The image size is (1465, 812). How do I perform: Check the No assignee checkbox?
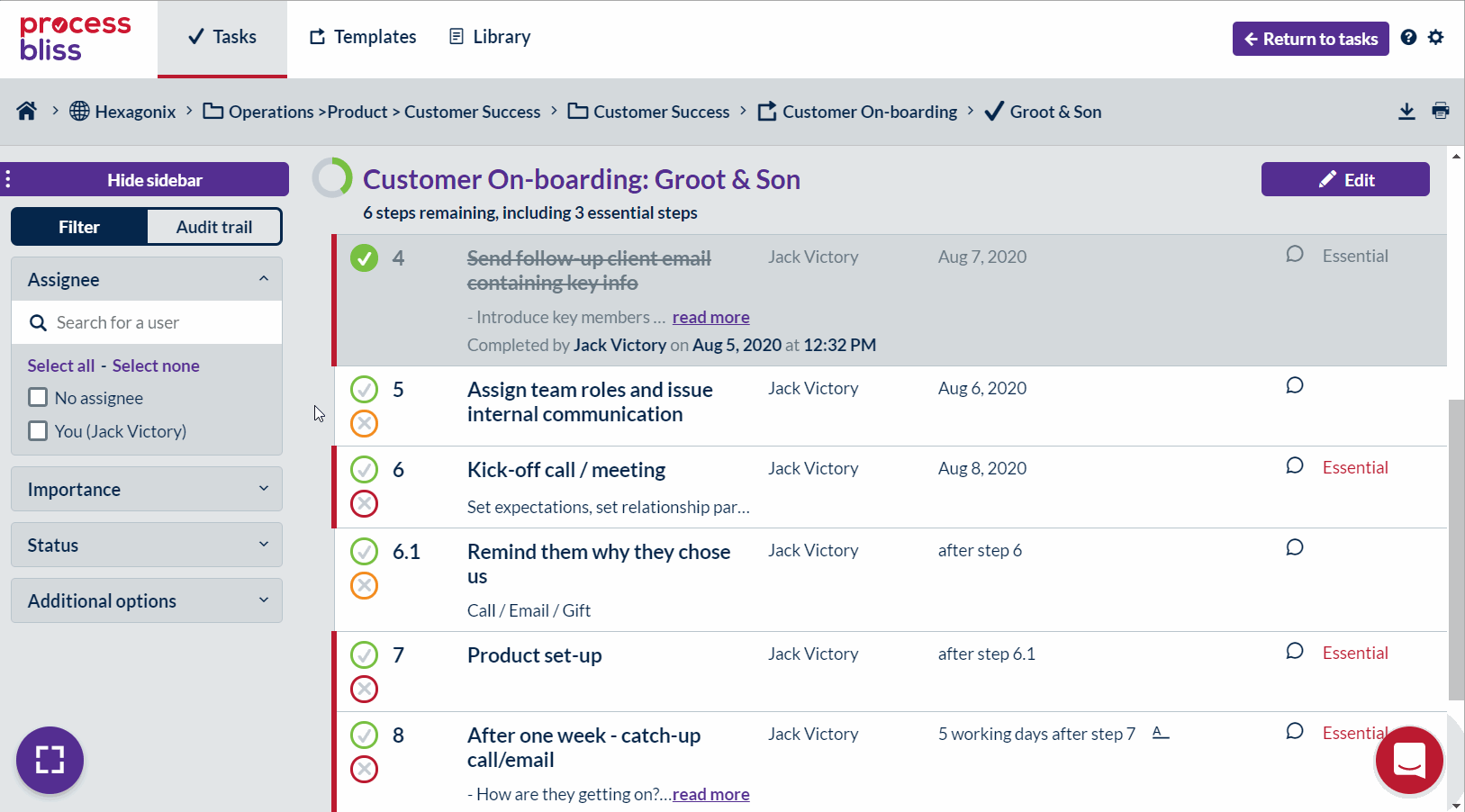(x=38, y=398)
